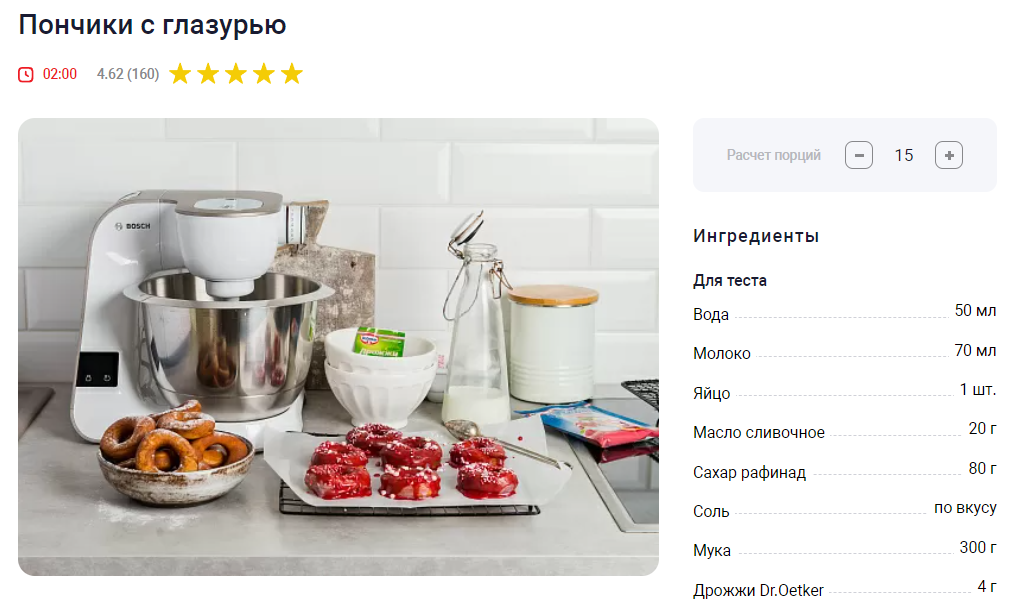
Task: Select the Молоко ingredient row
Action: tap(845, 352)
